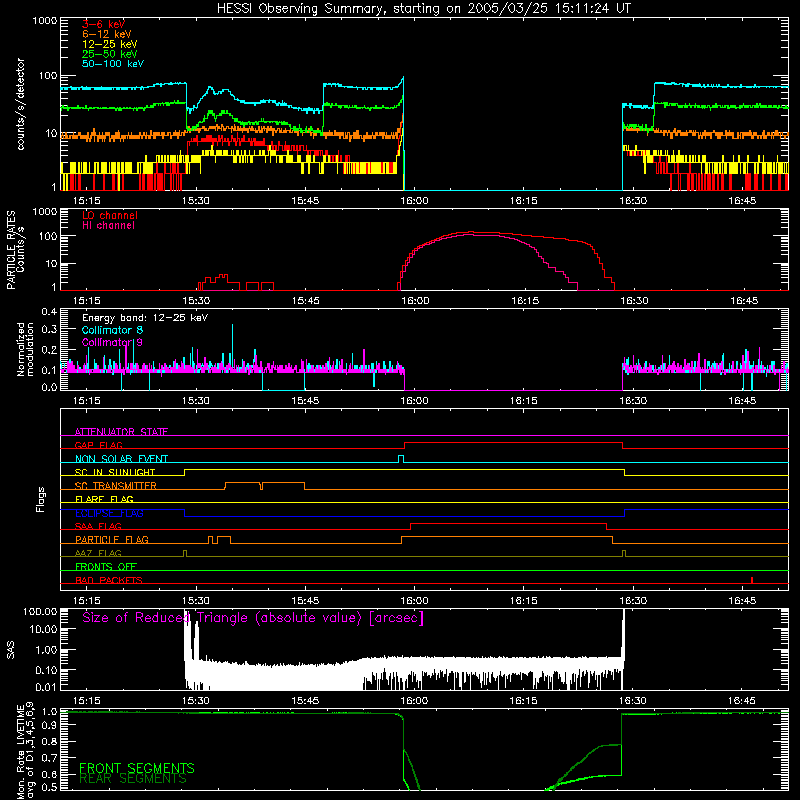Click the SC IN SUNLIGHT flag label
The height and width of the screenshot is (800, 800).
[115, 472]
